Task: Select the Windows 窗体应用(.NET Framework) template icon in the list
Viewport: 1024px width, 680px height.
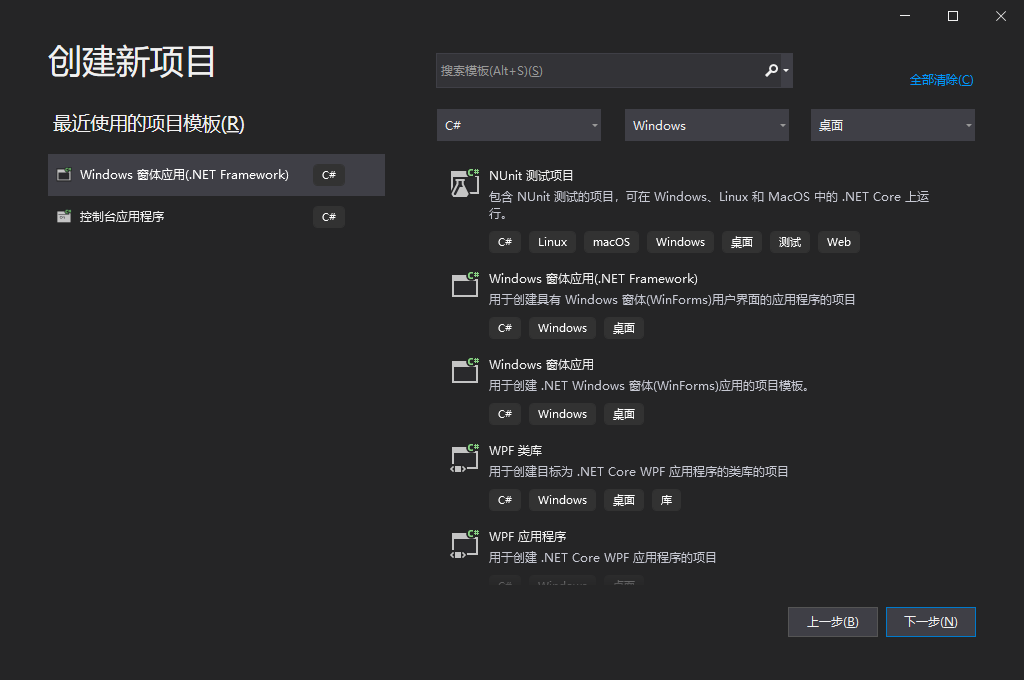Action: 465,285
